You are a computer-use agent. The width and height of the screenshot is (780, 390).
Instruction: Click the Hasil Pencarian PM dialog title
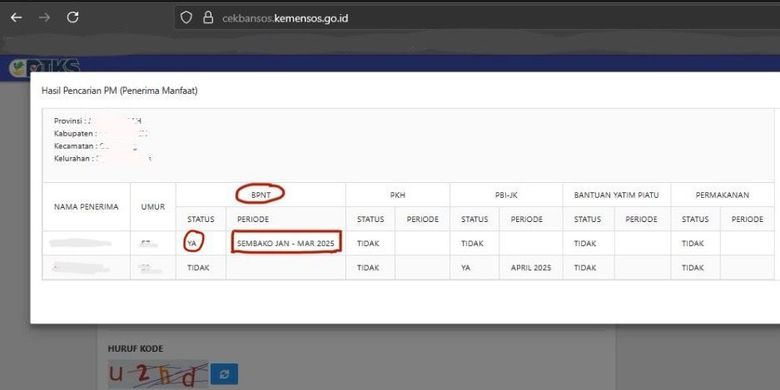[x=119, y=92]
